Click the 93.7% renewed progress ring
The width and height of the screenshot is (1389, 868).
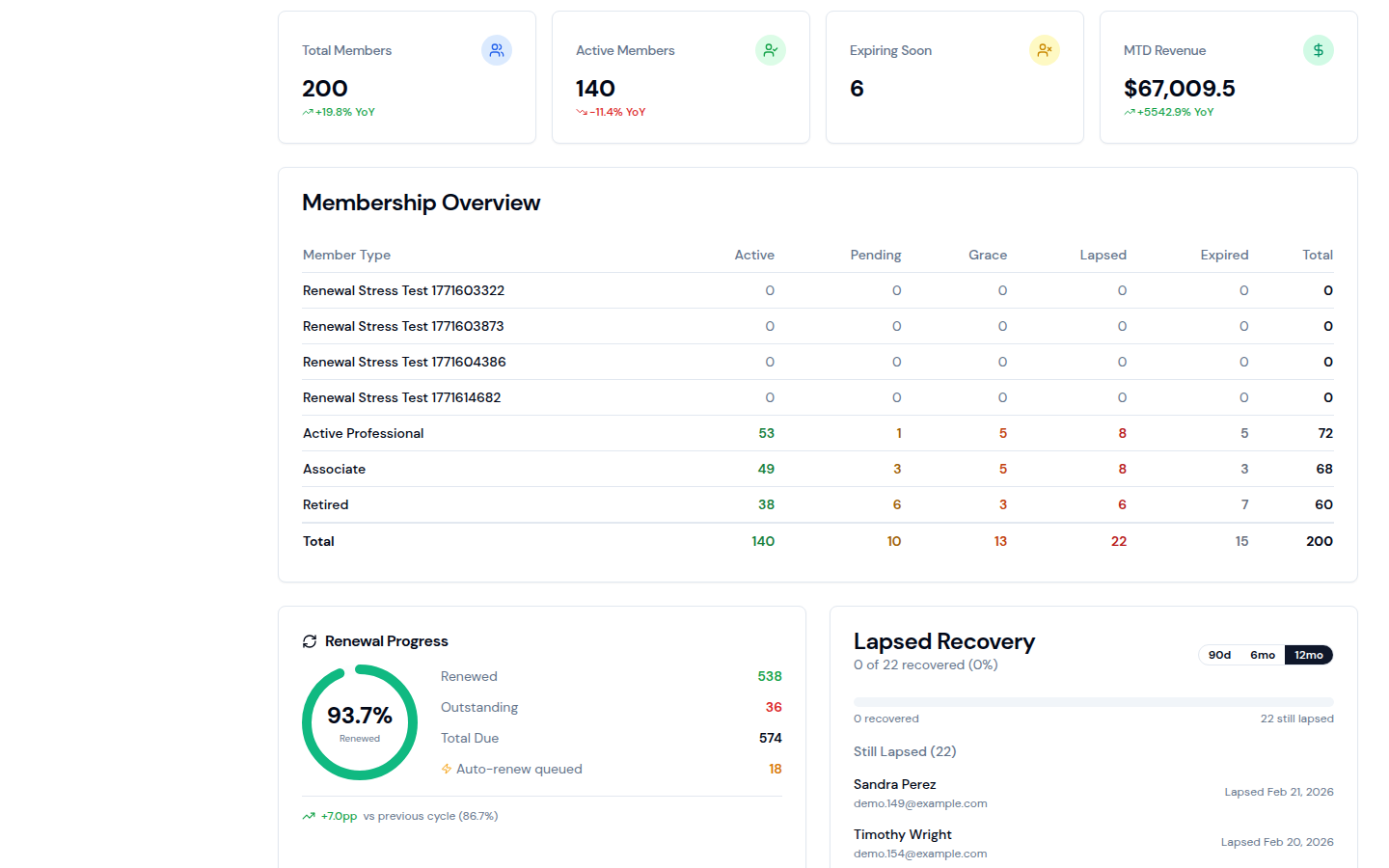[360, 722]
